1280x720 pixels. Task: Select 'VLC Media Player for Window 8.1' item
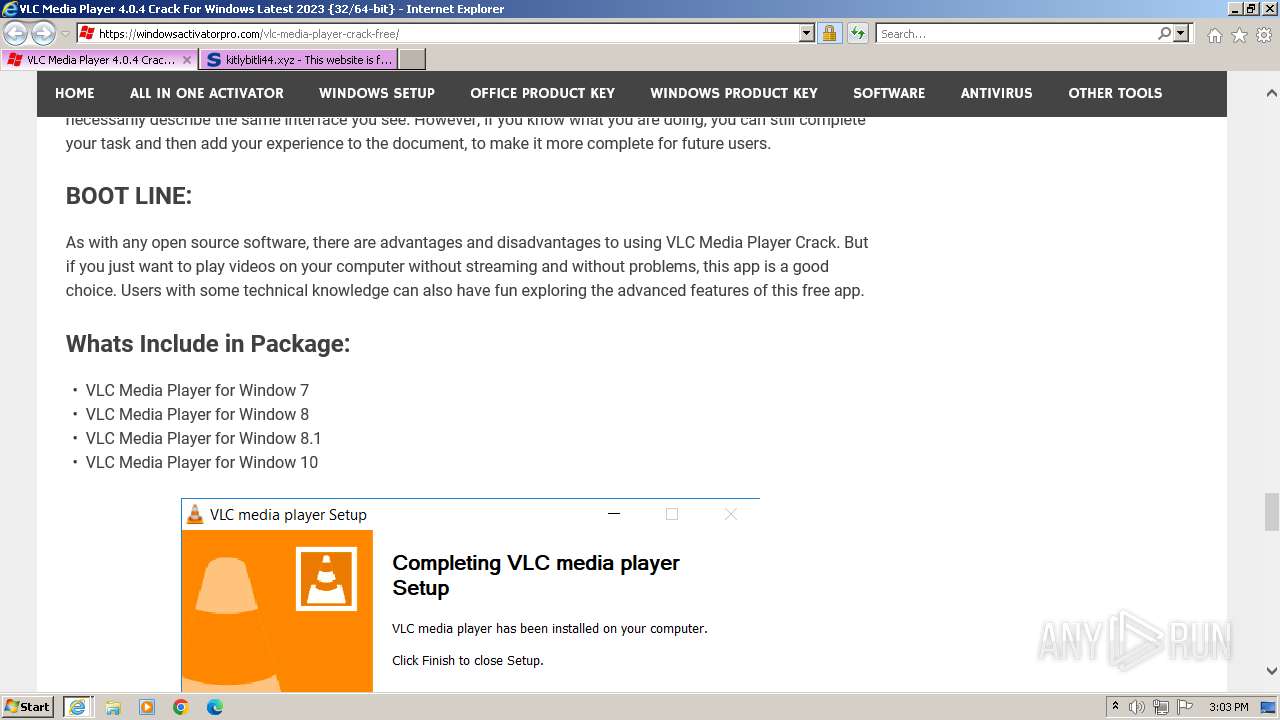[x=204, y=438]
